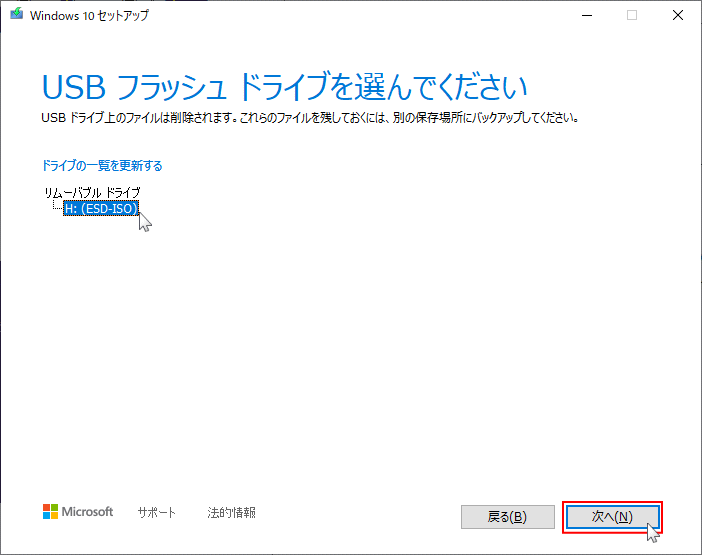The height and width of the screenshot is (555, 702).
Task: Open the サポート link
Action: click(156, 512)
